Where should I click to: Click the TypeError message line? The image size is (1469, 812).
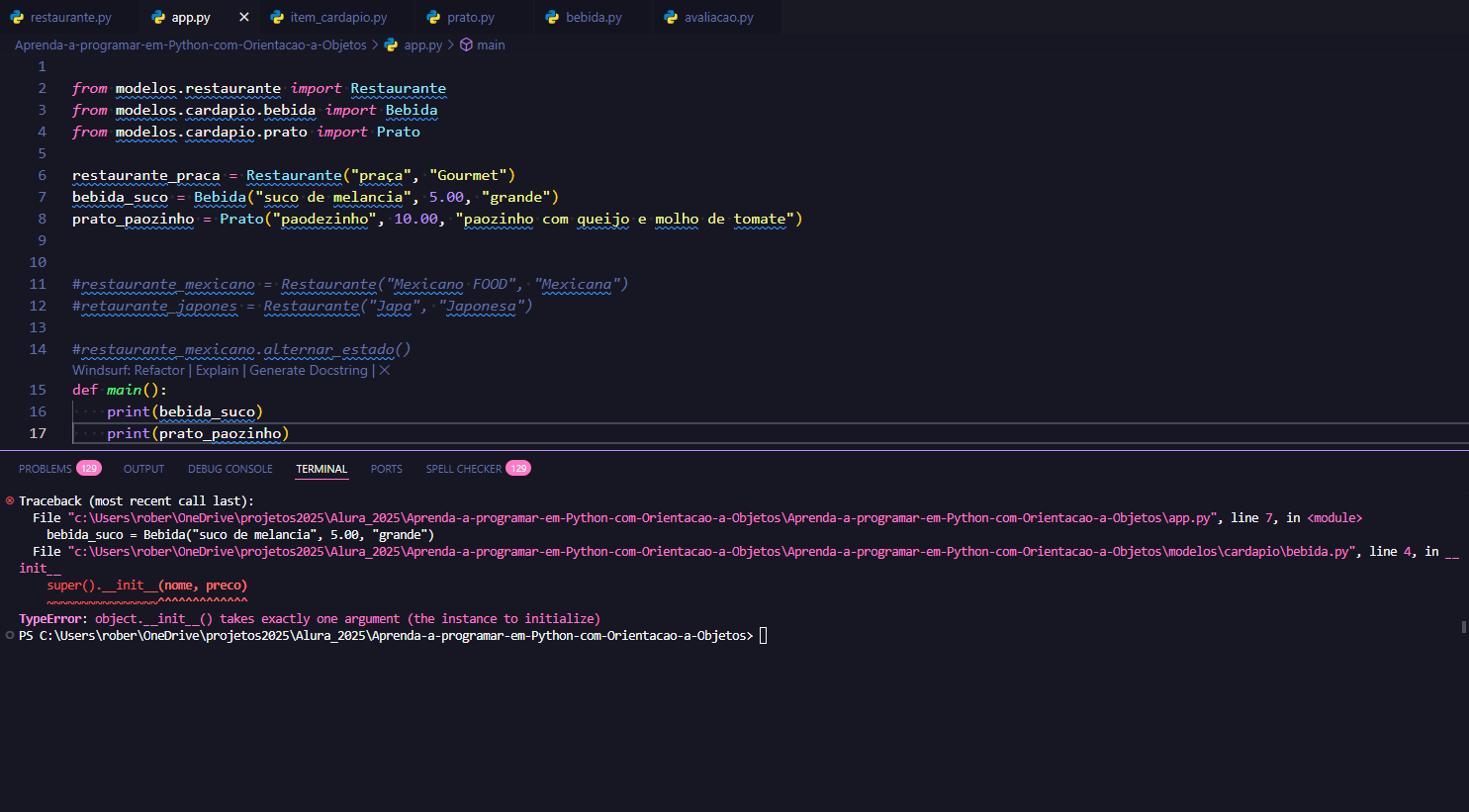tap(310, 618)
